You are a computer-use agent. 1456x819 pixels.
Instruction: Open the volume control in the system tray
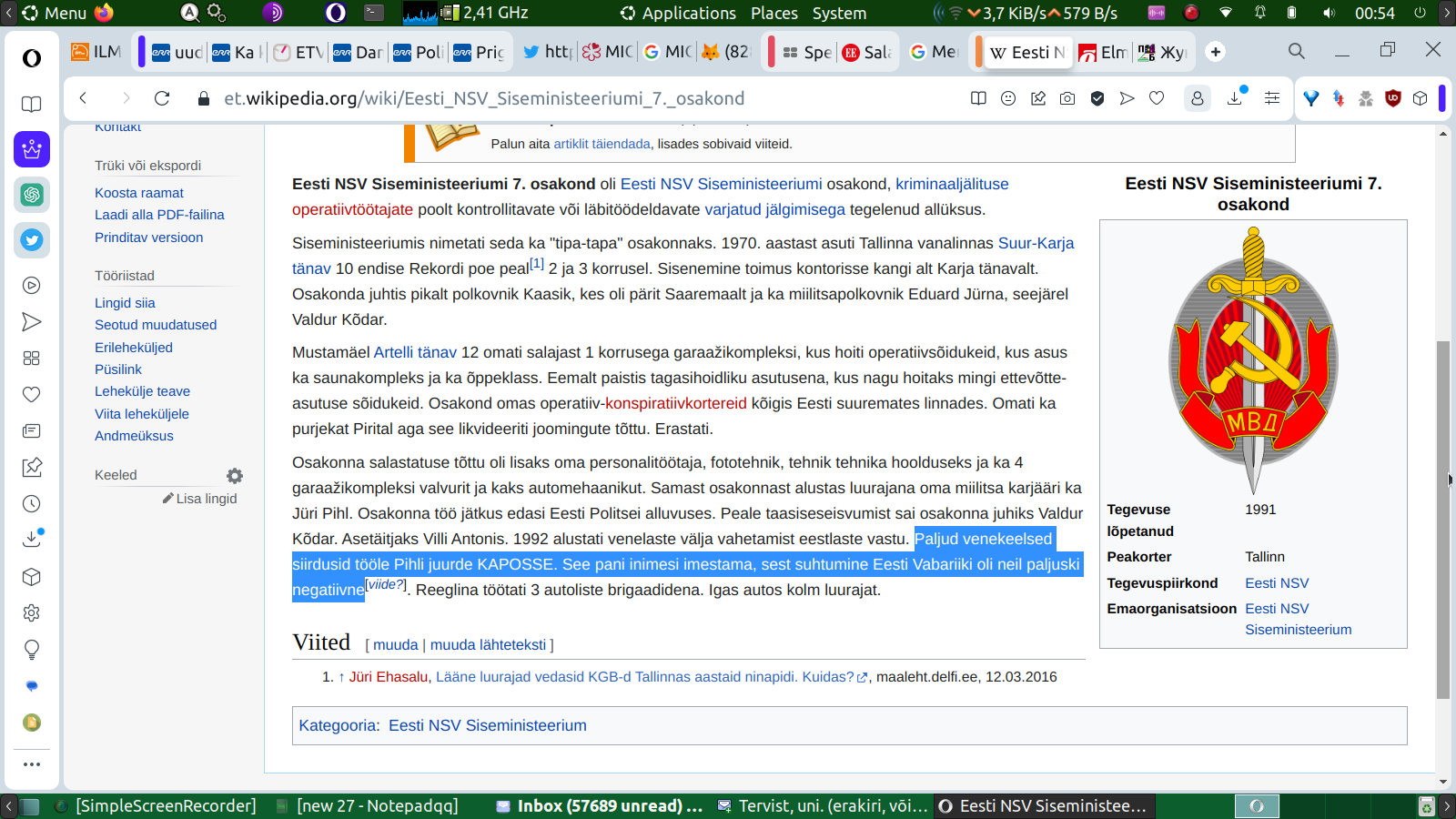coord(1330,13)
